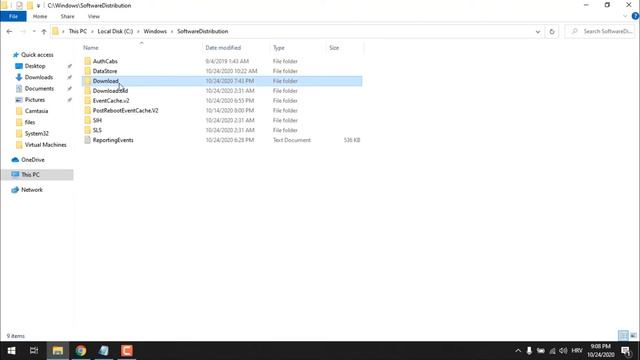Switch to large icons view
This screenshot has height=360, width=640.
click(633, 336)
